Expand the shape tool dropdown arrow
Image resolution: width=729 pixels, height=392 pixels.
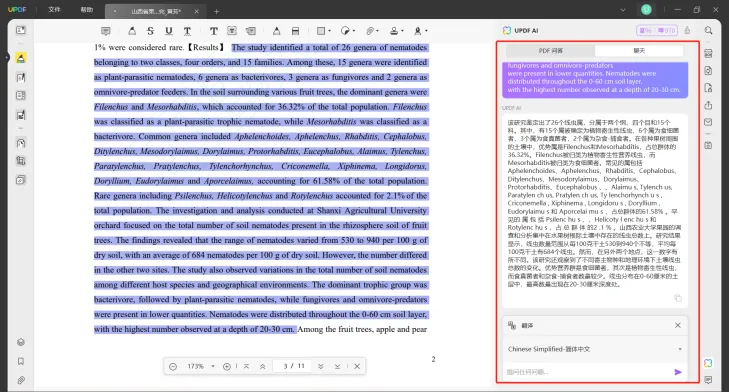(330, 31)
